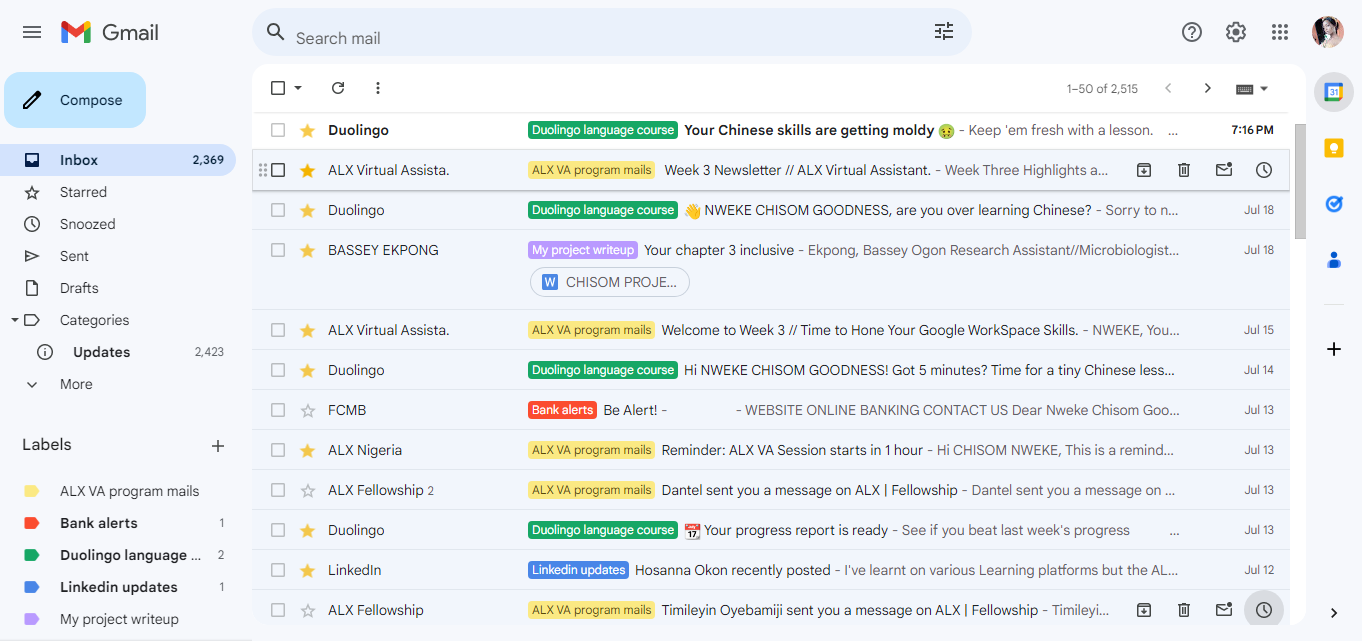Select the BASSEY EKPONG email checkbox
The image size is (1362, 641).
[278, 250]
